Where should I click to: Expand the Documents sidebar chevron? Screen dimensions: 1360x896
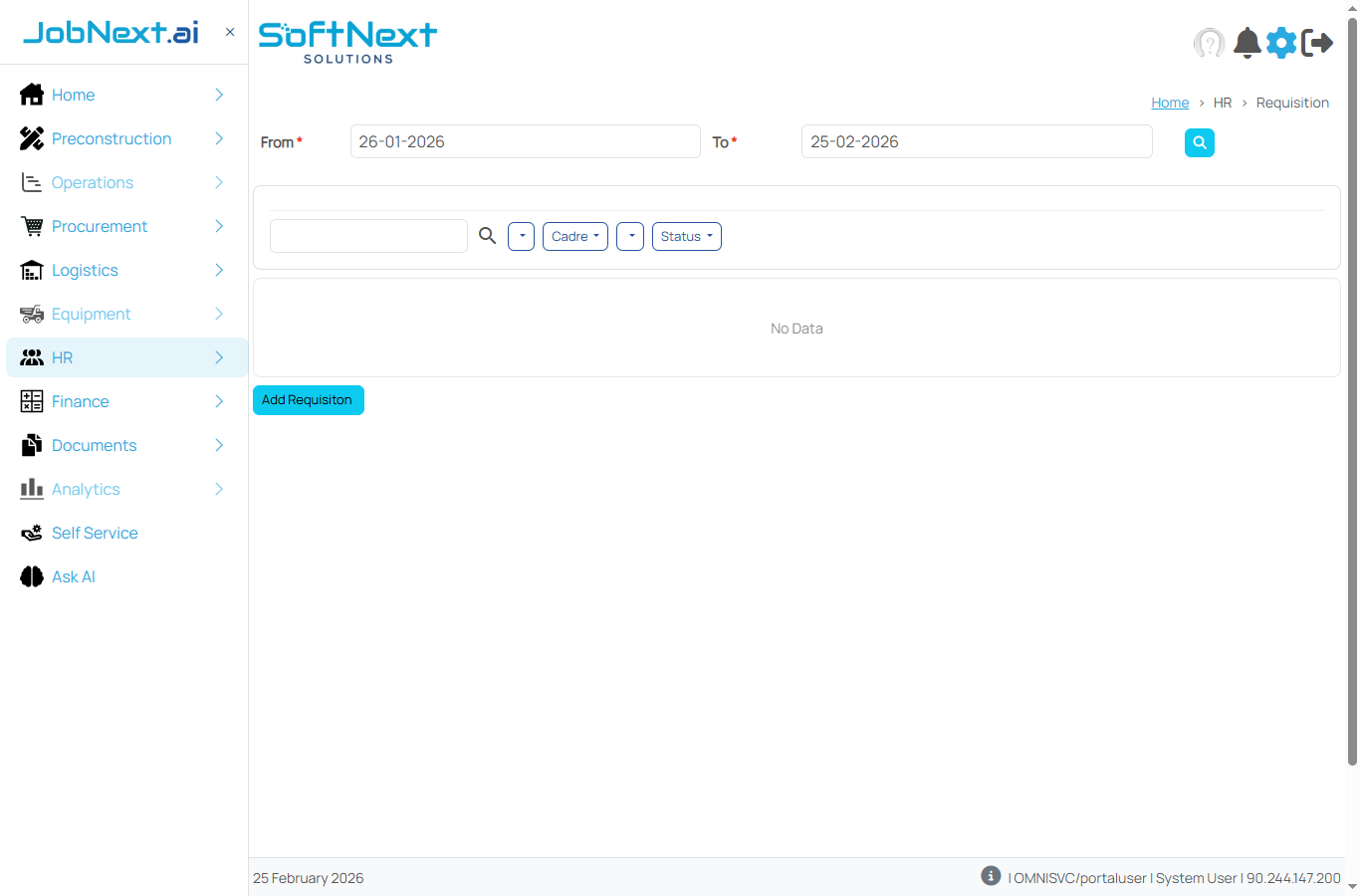pyautogui.click(x=218, y=445)
